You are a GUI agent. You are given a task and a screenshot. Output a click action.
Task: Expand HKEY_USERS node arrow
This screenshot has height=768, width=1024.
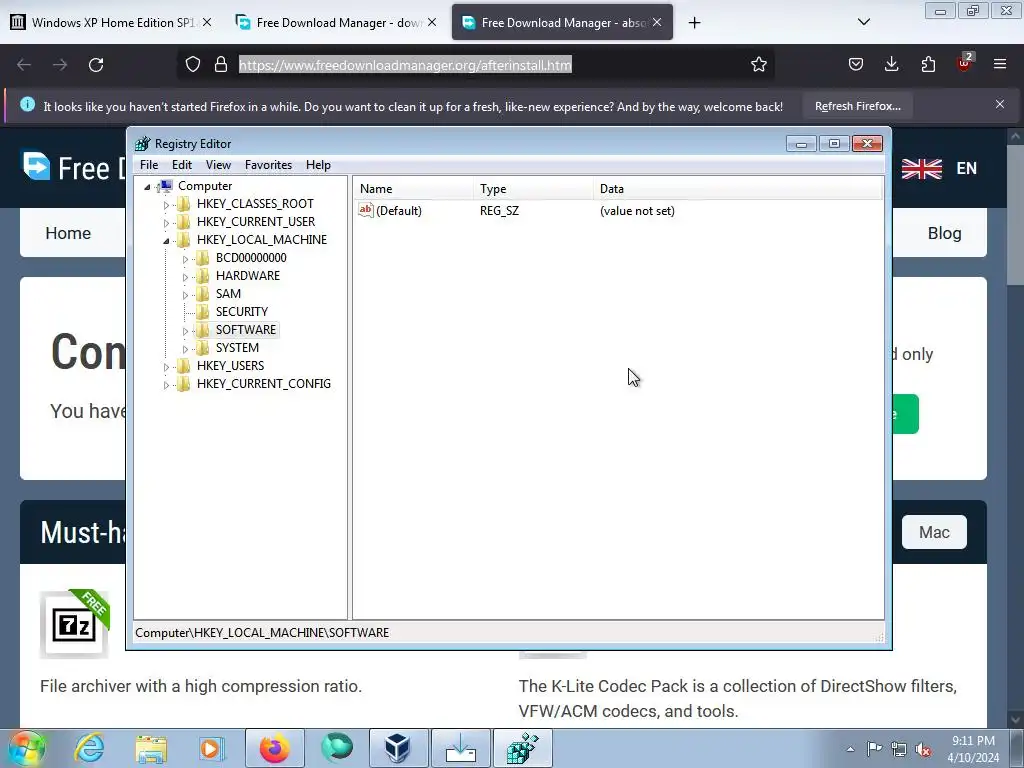[x=166, y=366]
